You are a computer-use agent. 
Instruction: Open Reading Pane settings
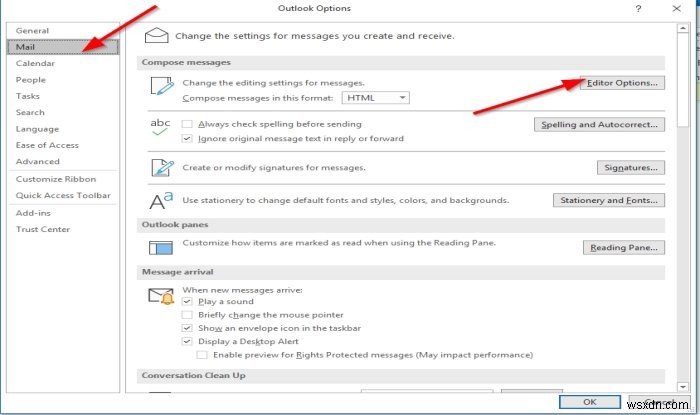(x=624, y=248)
